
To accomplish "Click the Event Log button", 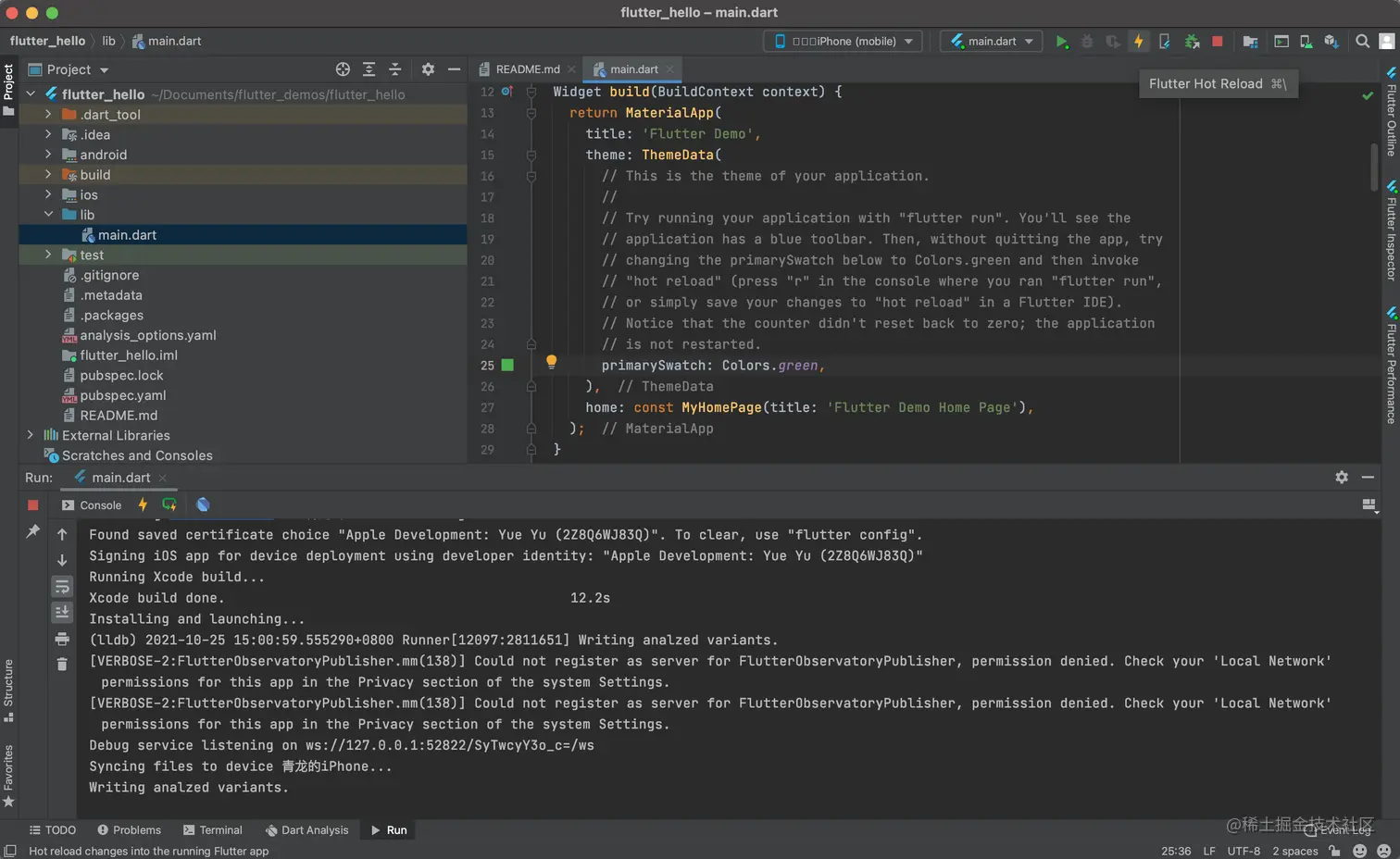I will coord(1338,830).
